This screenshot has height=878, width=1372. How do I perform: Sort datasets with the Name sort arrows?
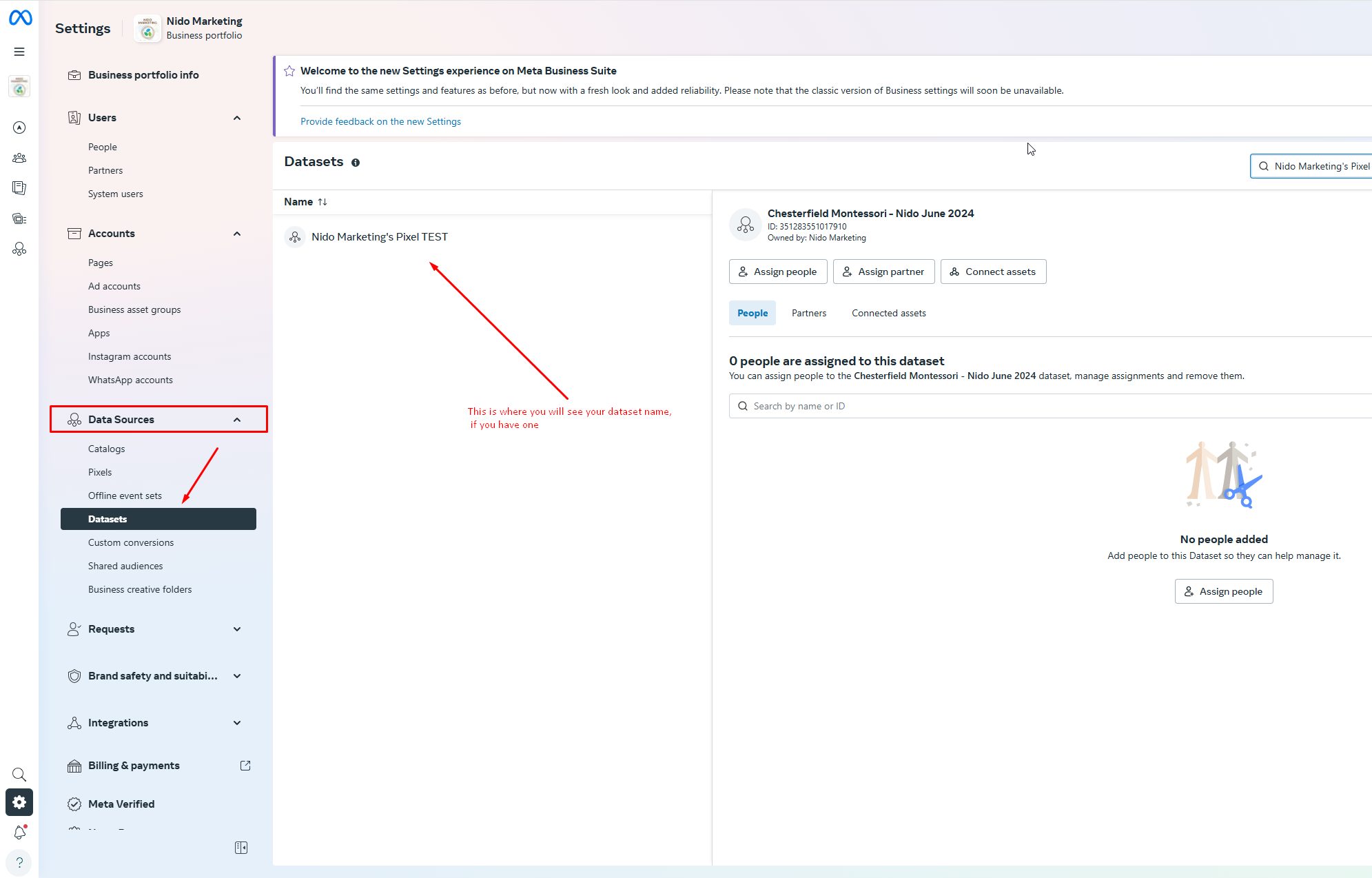(322, 202)
